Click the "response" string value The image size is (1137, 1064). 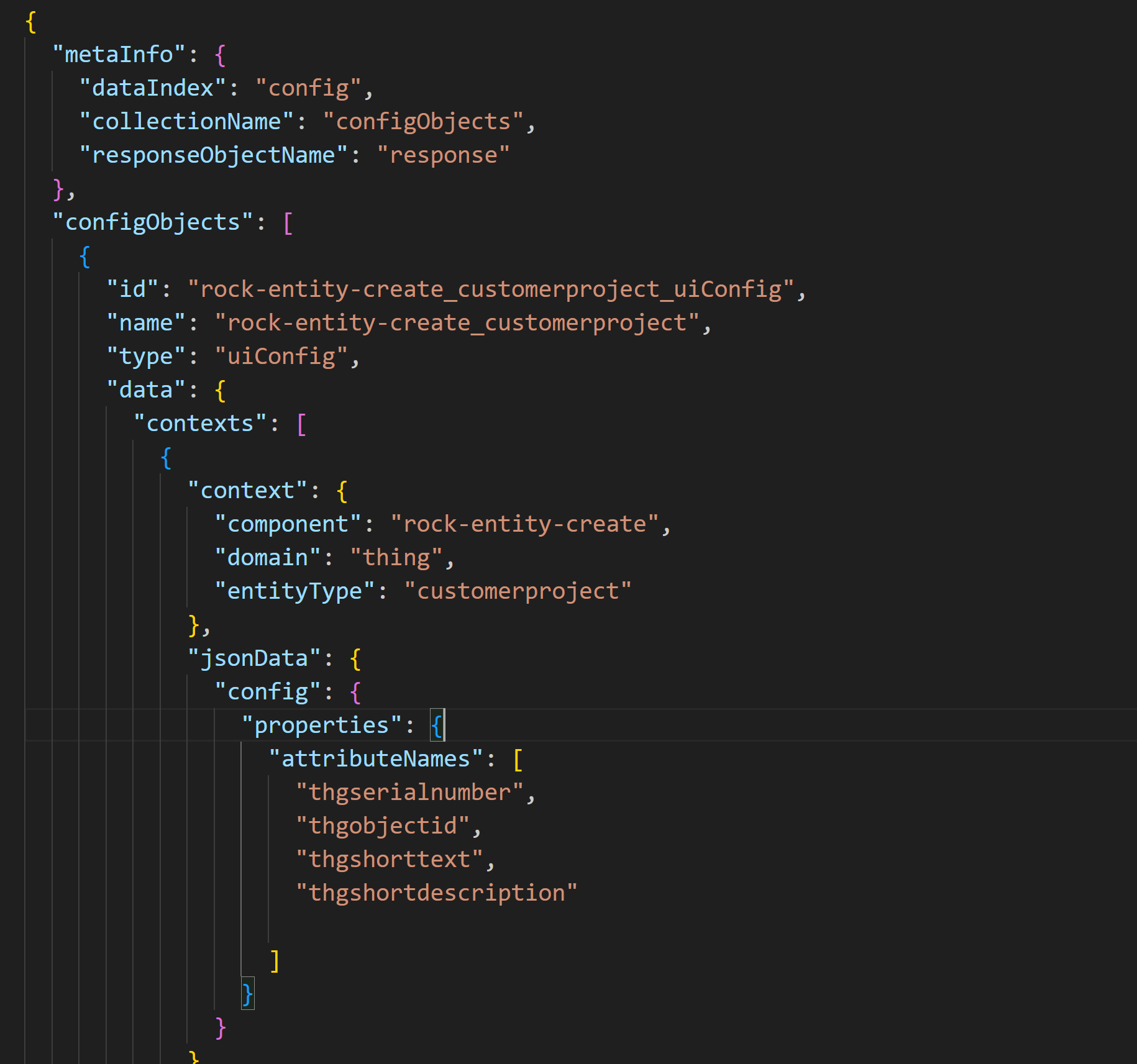tap(443, 155)
